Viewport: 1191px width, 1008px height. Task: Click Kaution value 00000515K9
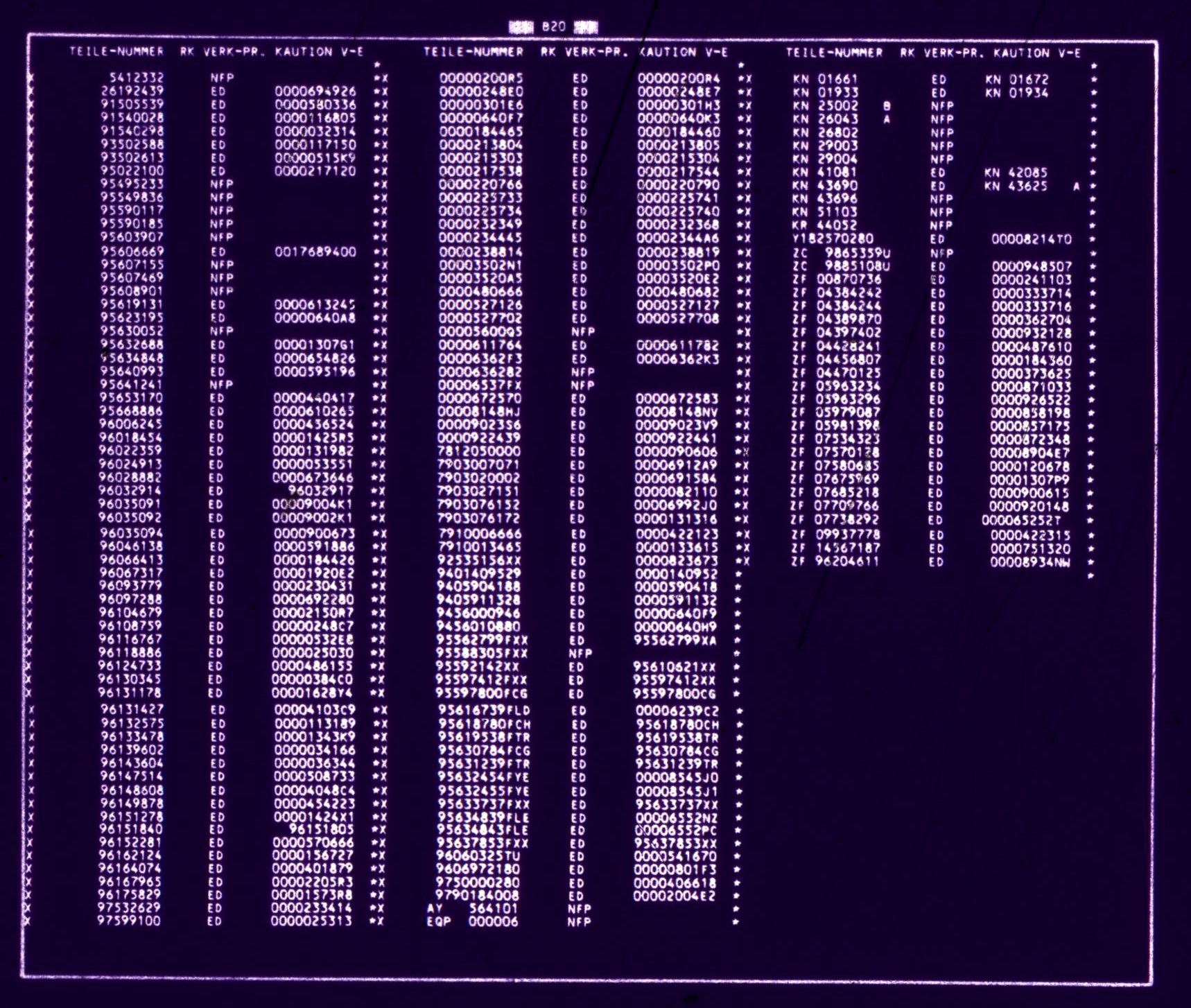(315, 158)
